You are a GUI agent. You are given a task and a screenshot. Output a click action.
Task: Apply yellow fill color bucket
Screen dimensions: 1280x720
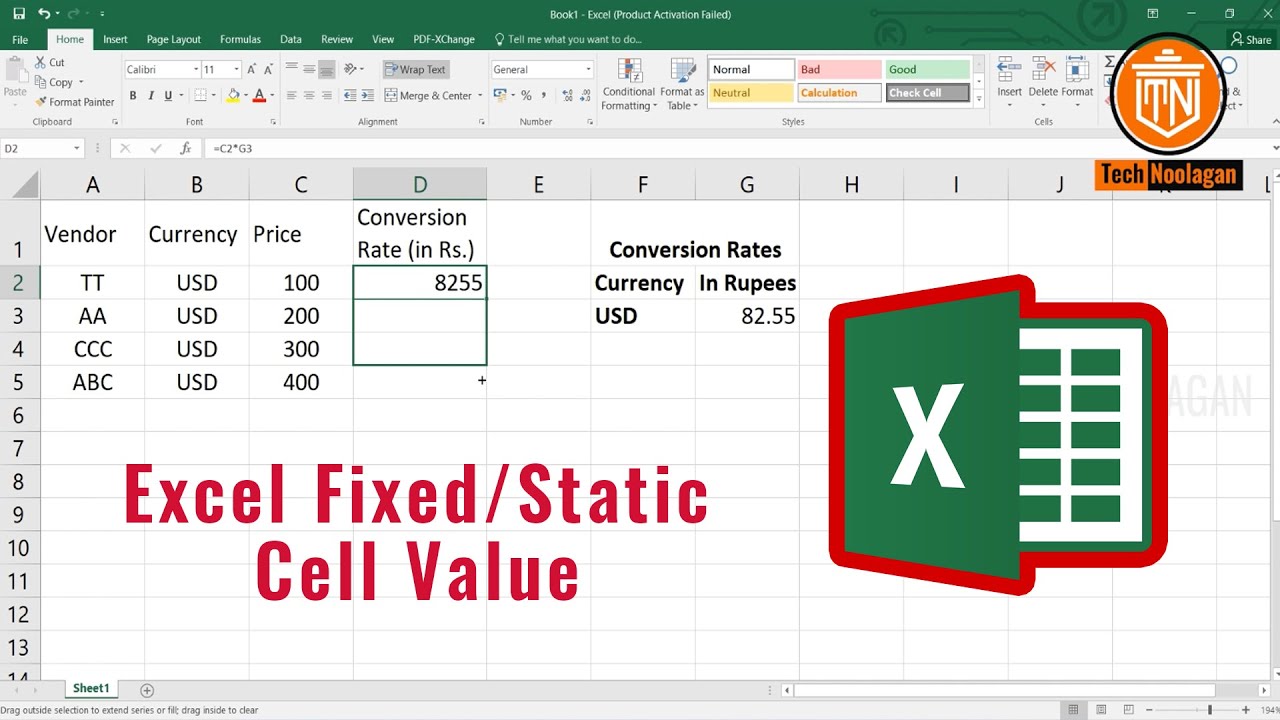[233, 96]
